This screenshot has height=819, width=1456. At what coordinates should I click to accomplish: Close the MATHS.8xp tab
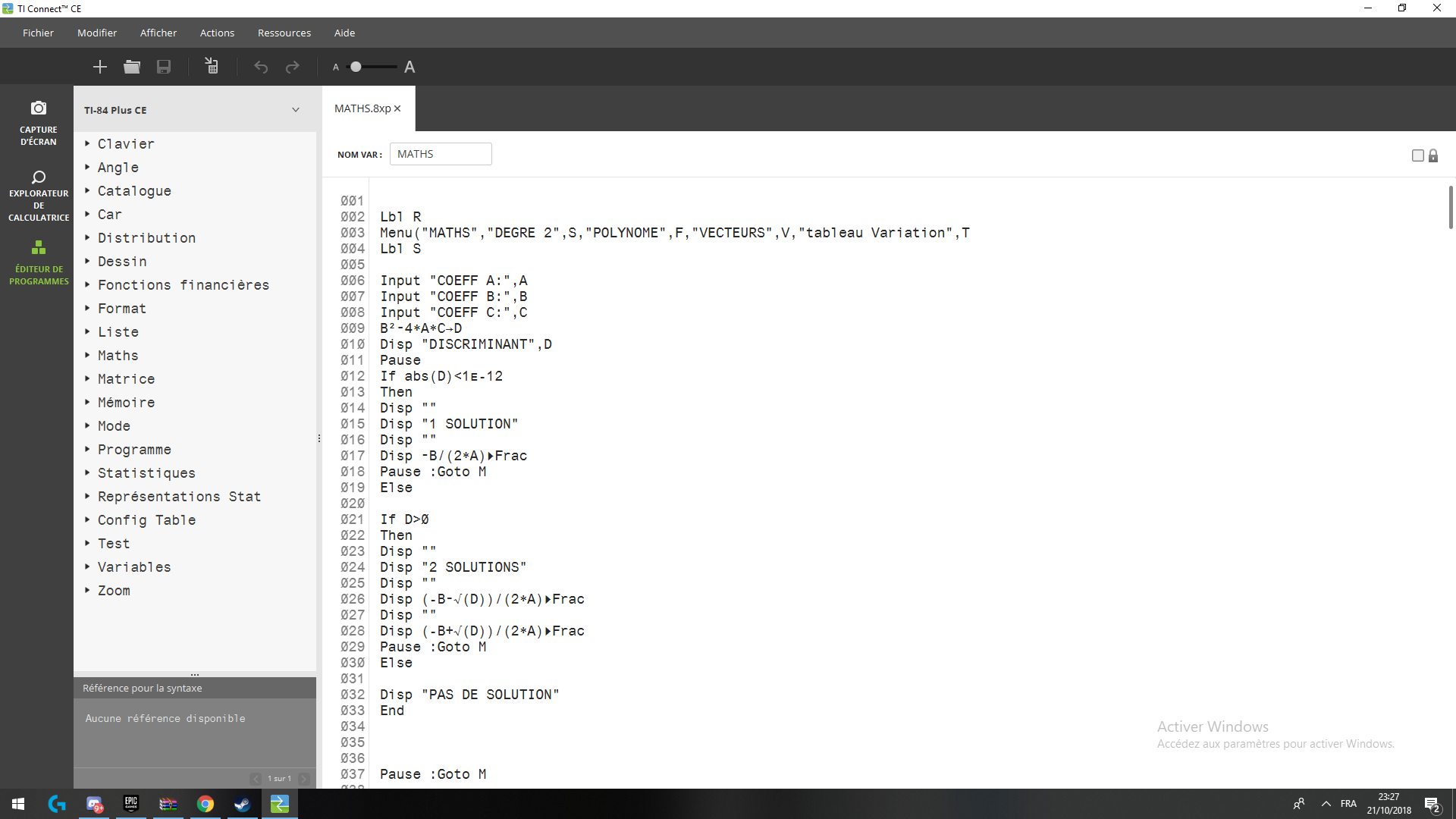pyautogui.click(x=397, y=108)
